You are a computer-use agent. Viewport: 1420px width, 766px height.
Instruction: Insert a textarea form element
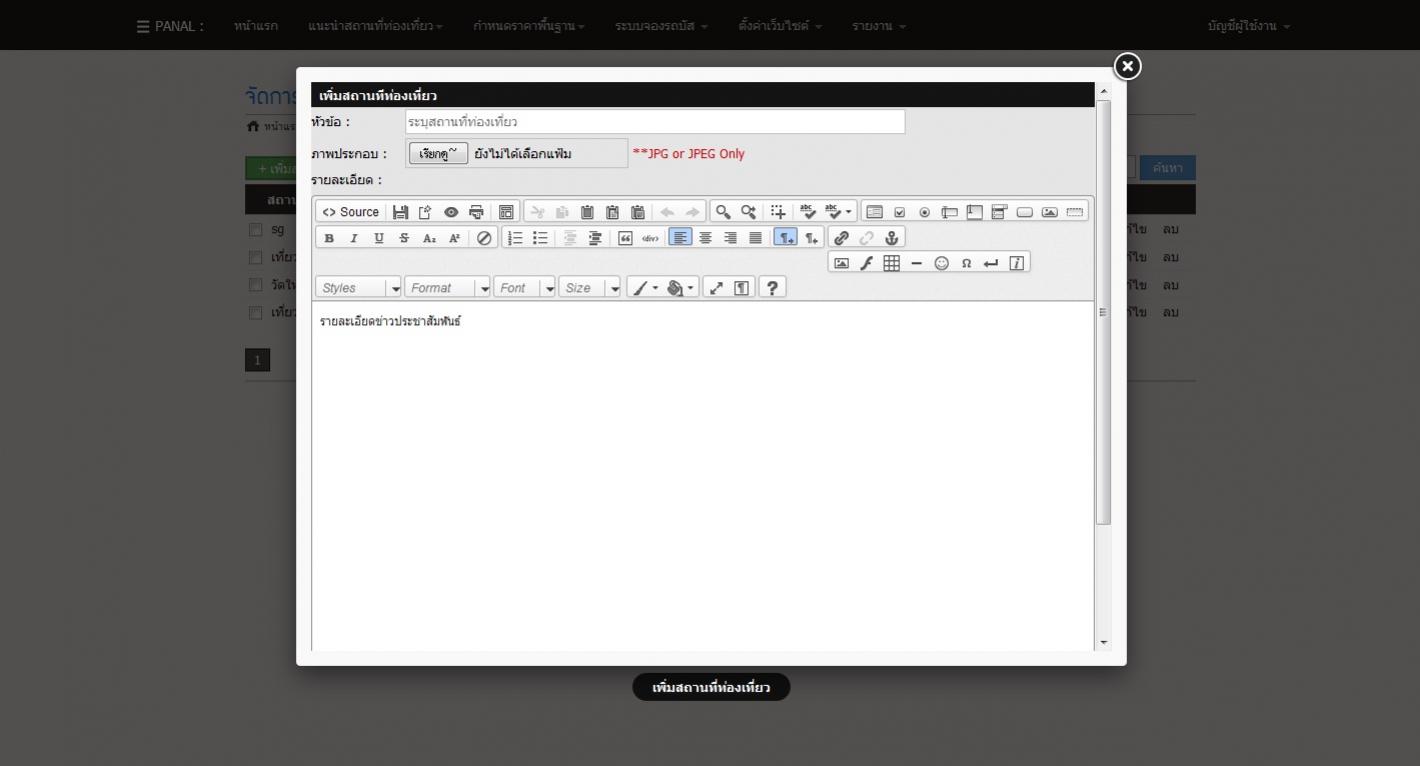click(975, 212)
